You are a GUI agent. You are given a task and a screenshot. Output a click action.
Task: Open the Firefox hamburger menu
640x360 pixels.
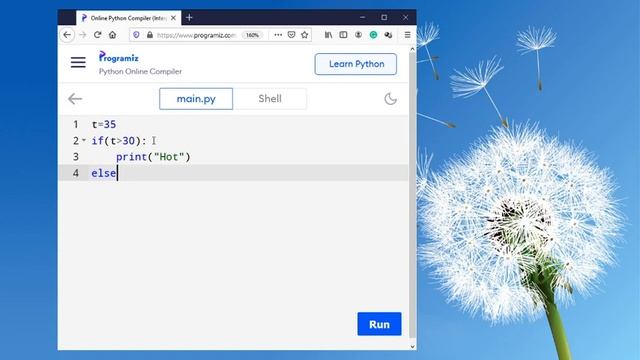click(407, 35)
